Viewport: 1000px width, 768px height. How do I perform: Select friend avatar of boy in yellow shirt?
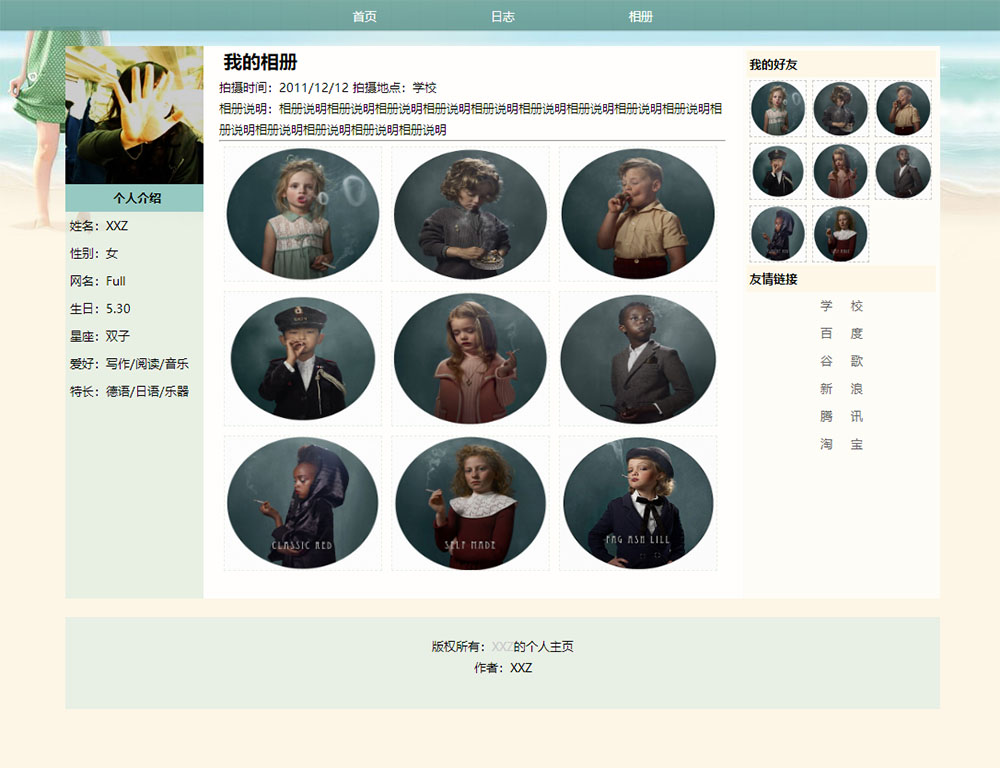[x=903, y=108]
